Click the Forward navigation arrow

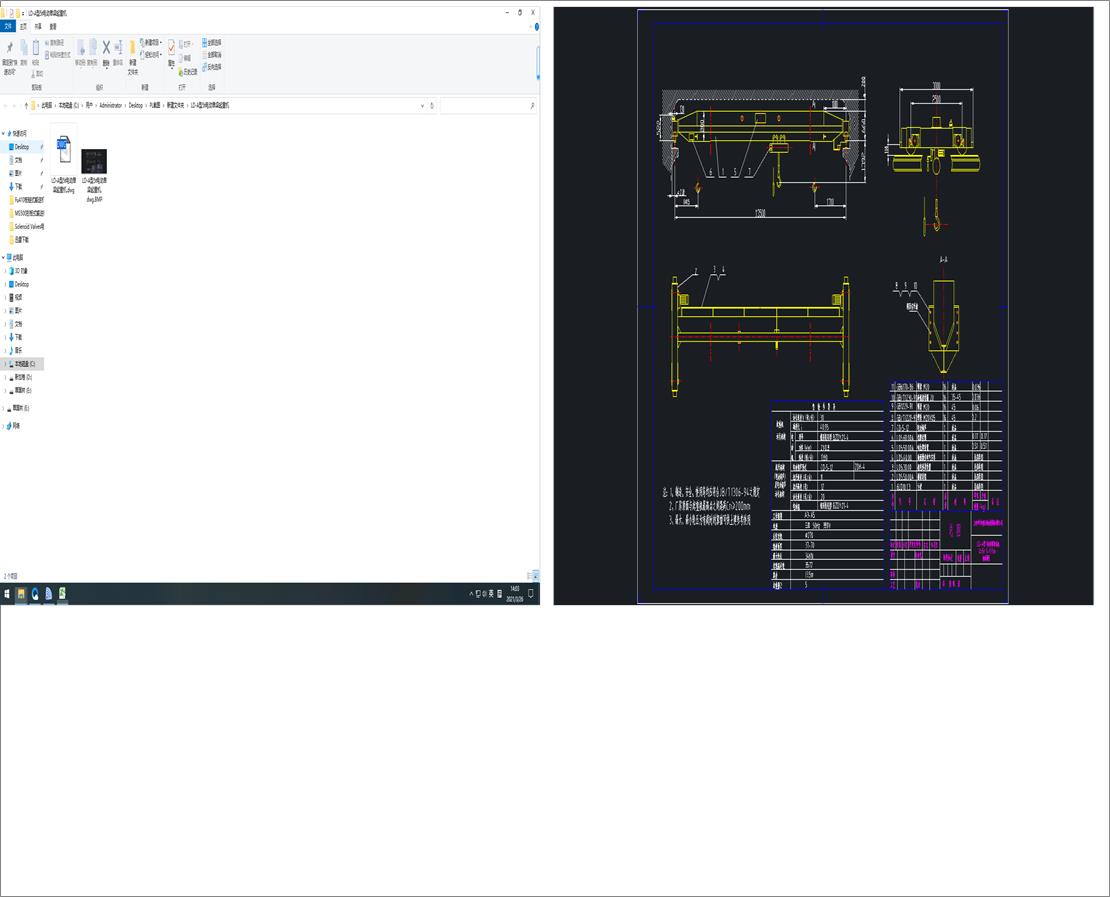point(14,105)
